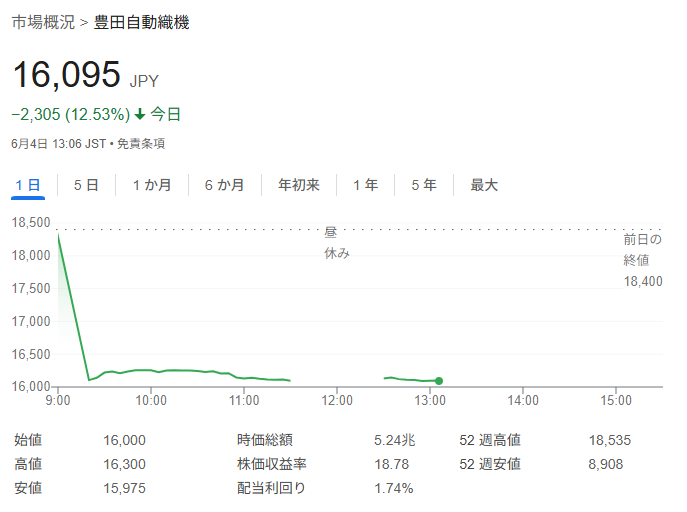Click the 52 週安値 label
Viewport: 687px width, 512px height.
coord(490,464)
